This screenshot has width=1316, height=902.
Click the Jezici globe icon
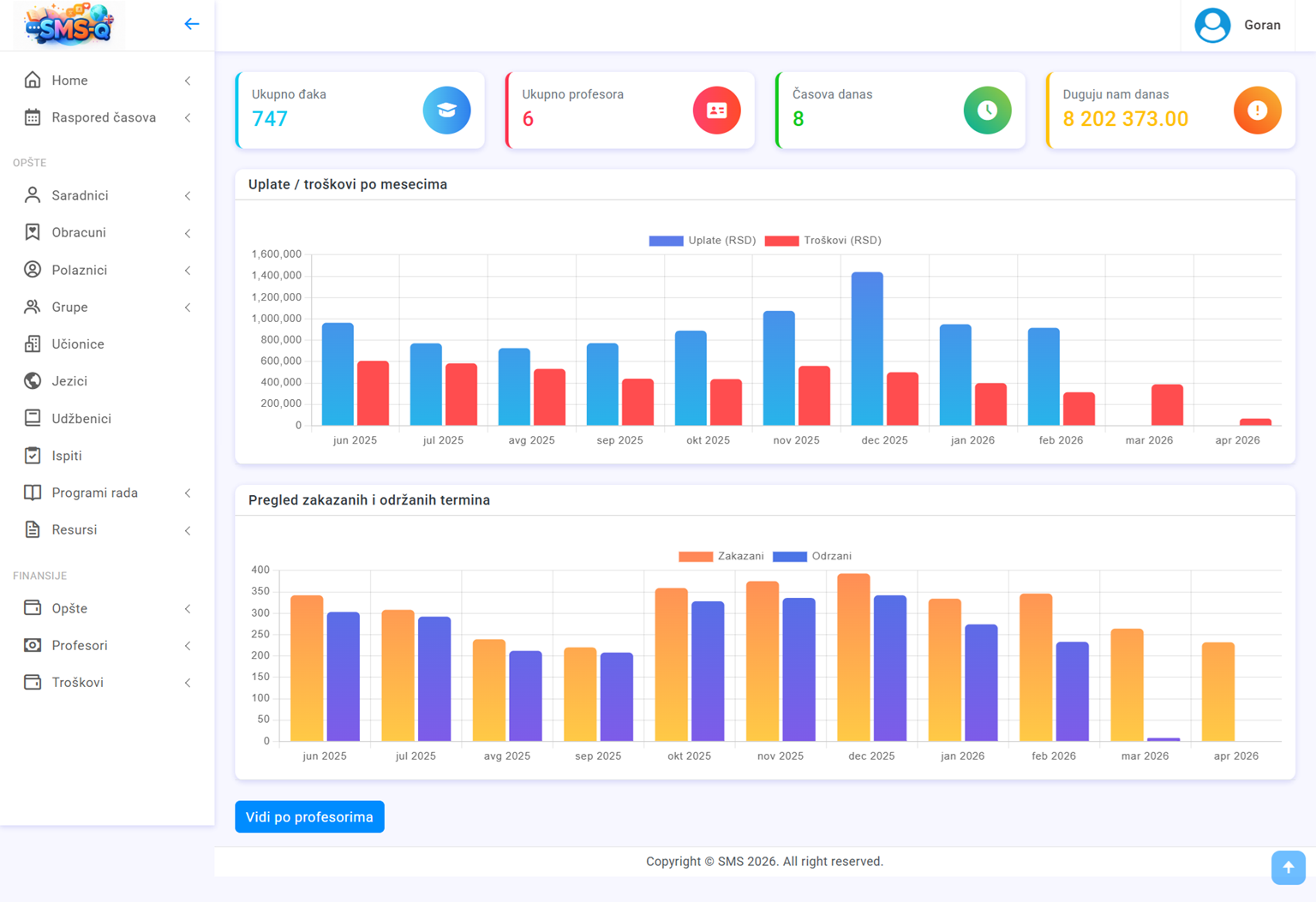tap(33, 380)
